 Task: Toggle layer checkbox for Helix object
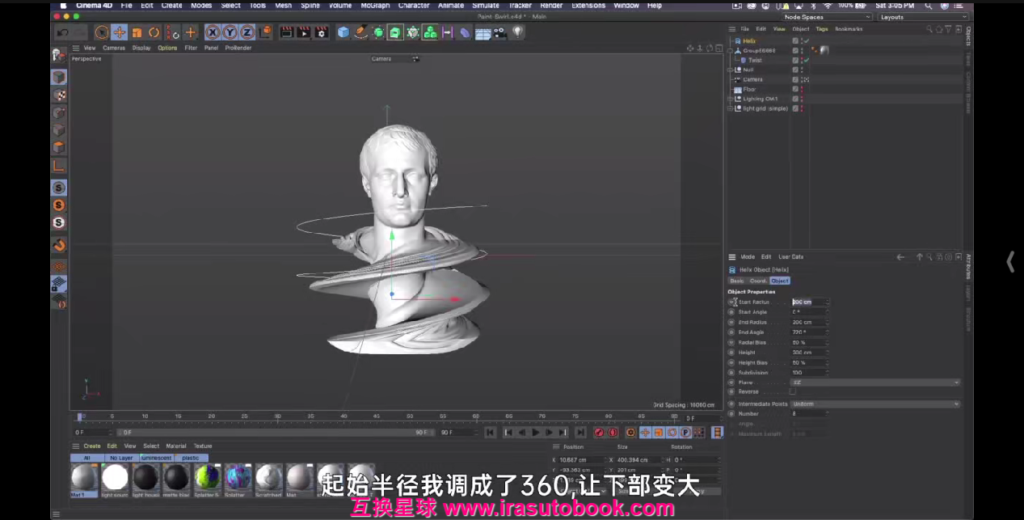pos(795,41)
